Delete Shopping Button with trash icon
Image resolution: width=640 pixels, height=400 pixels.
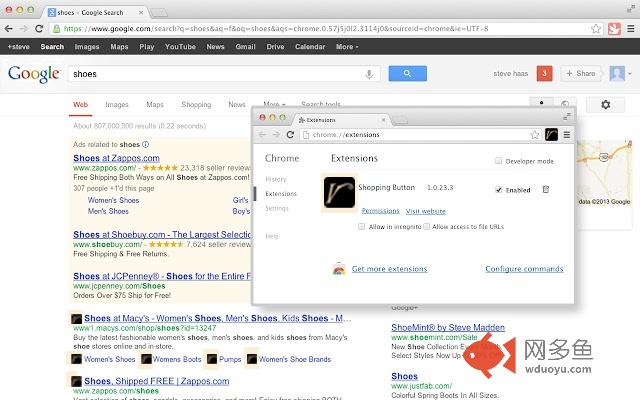546,189
